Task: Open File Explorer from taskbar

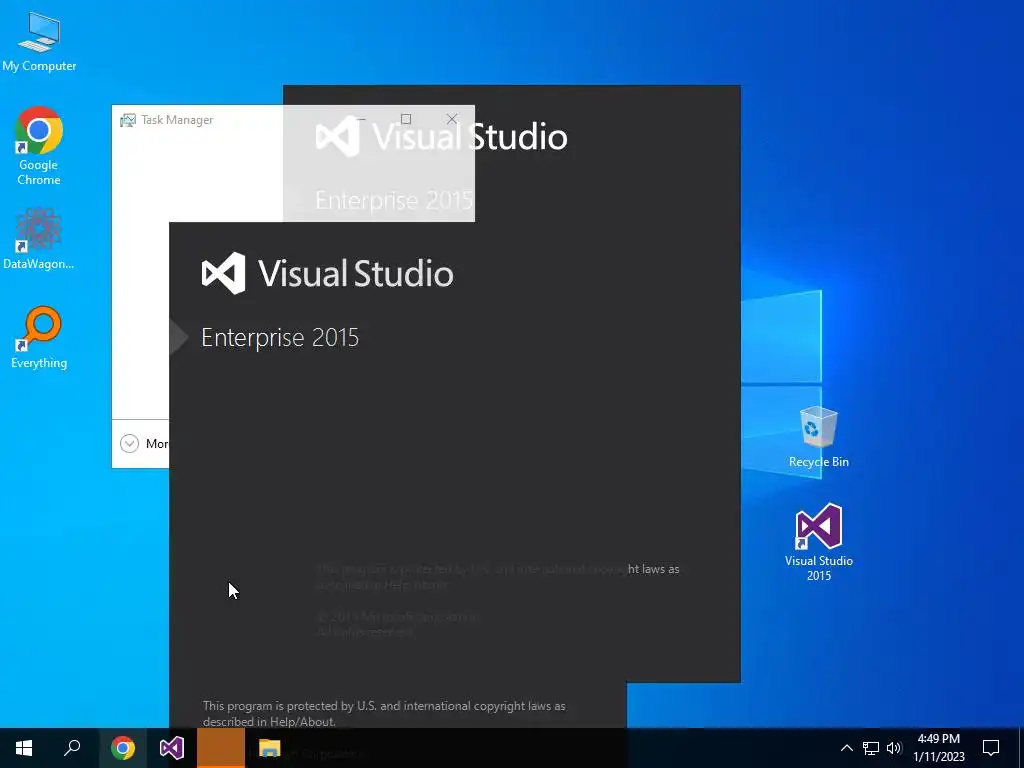Action: coord(270,748)
